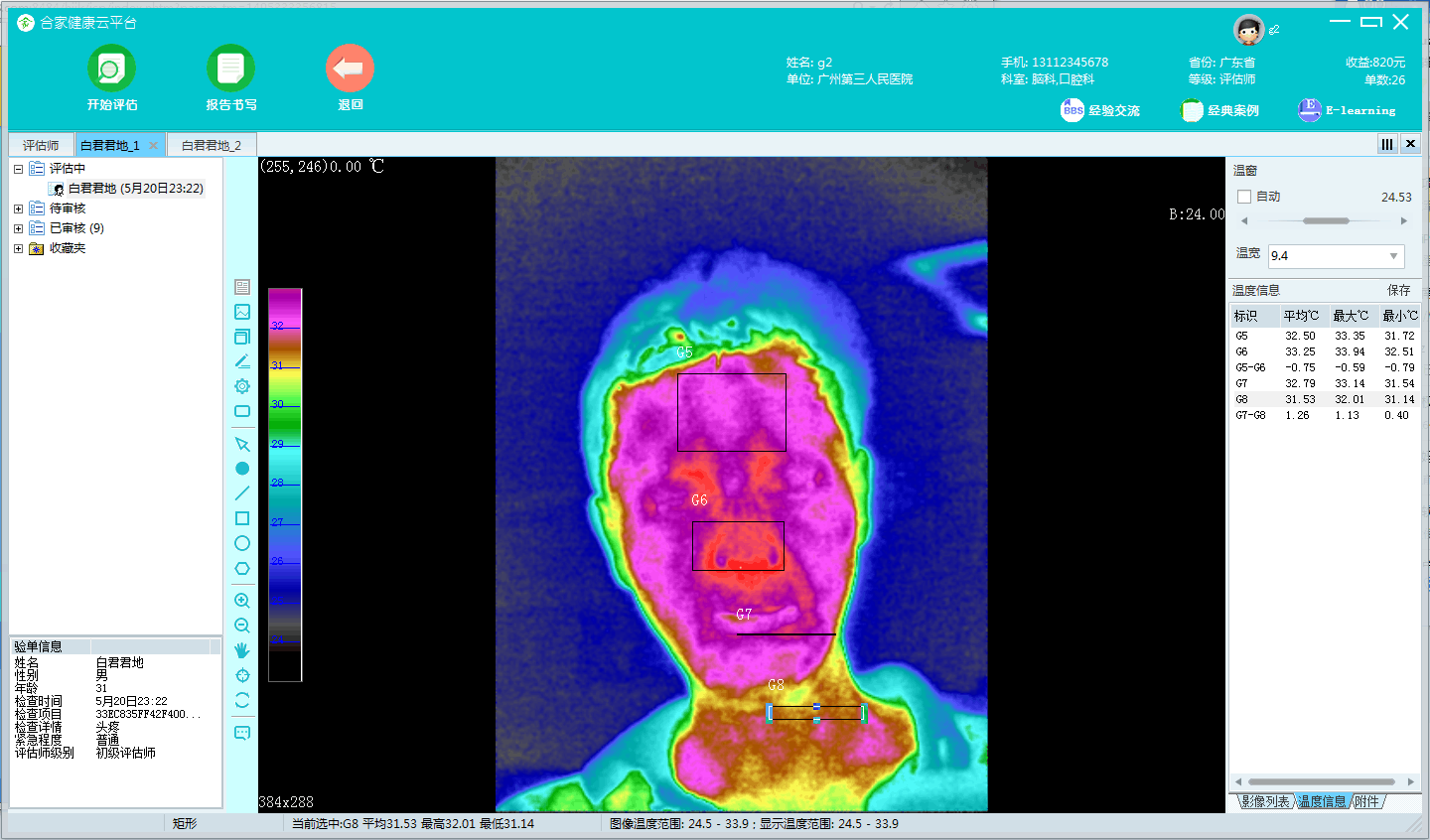Collapse the 评估中 tree node

pos(18,169)
